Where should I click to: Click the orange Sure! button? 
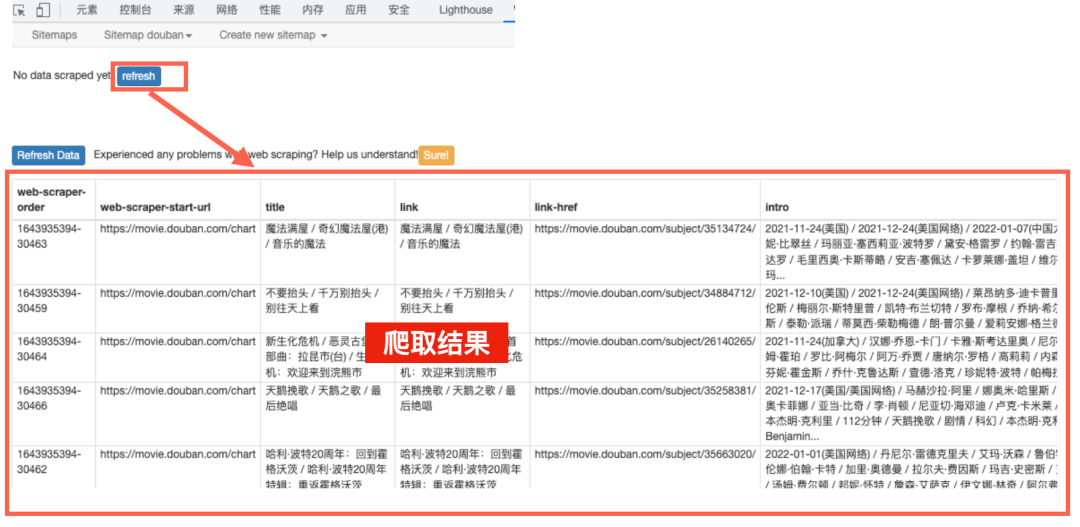click(x=436, y=155)
